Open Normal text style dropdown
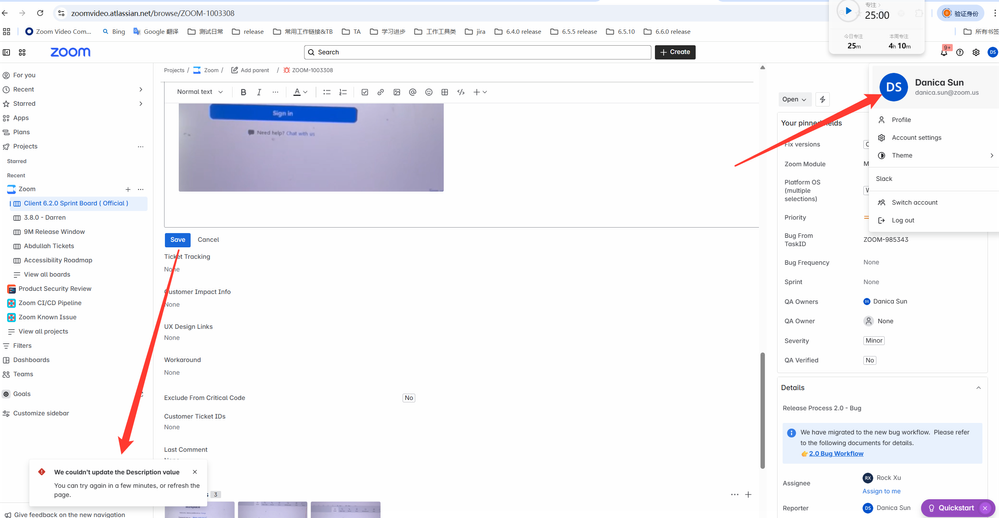Image resolution: width=999 pixels, height=518 pixels. (x=200, y=92)
